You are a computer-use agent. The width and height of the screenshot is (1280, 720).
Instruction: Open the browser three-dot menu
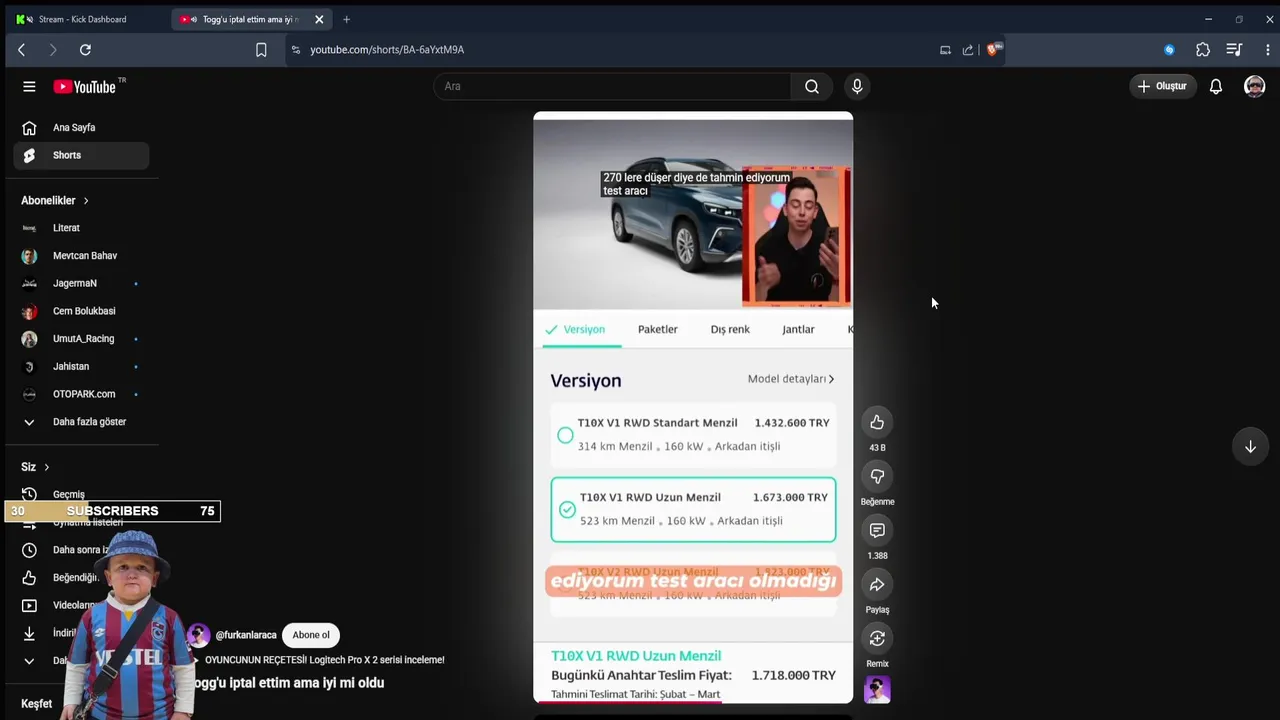1268,50
